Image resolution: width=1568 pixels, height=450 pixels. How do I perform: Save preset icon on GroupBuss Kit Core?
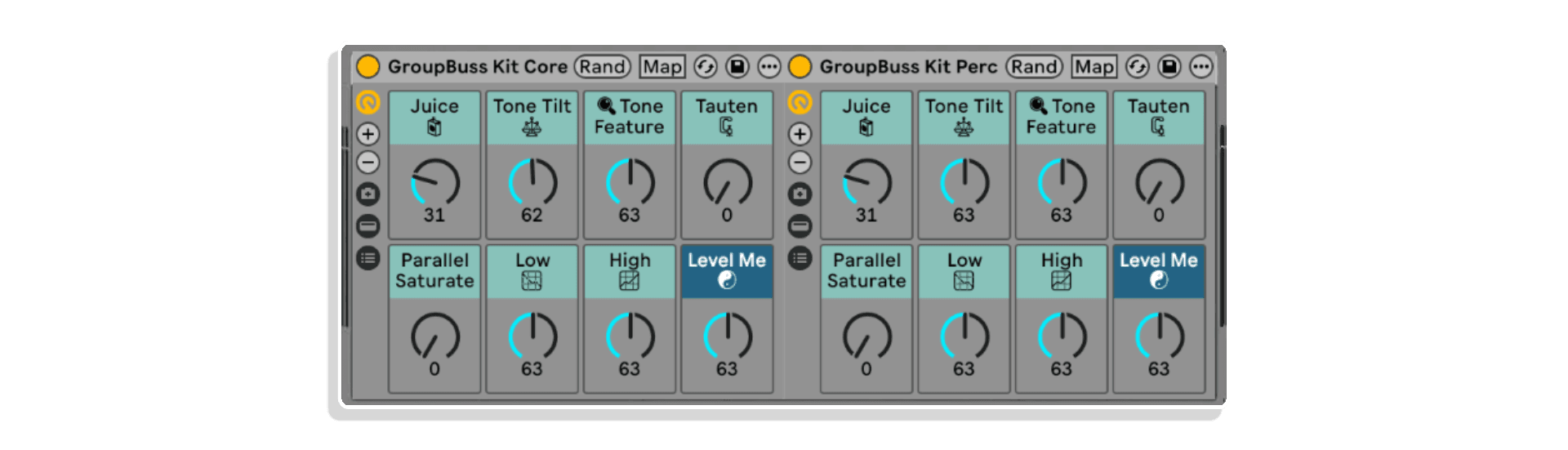click(737, 66)
